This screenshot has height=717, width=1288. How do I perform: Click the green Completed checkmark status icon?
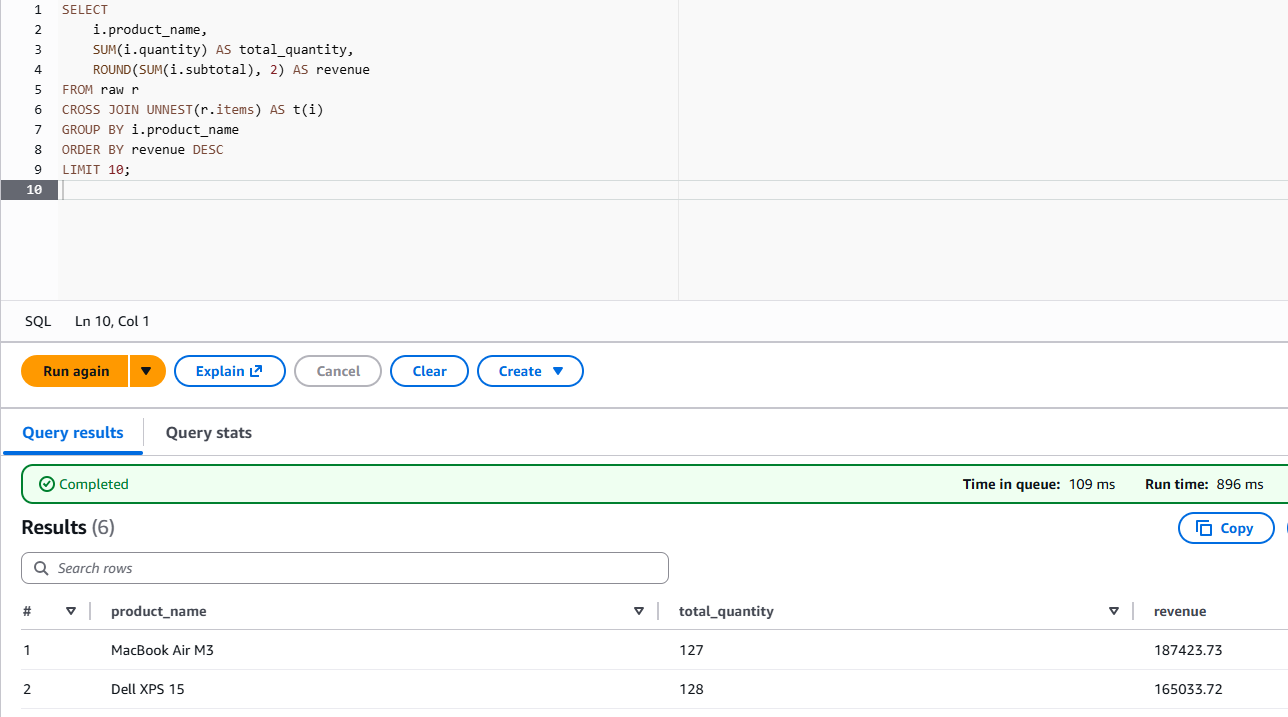click(46, 484)
